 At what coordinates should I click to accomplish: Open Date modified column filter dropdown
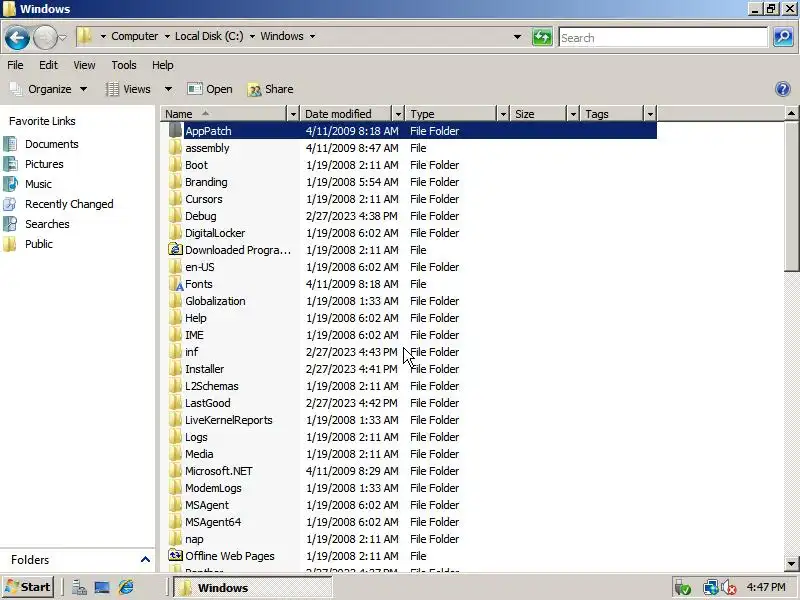coord(398,114)
